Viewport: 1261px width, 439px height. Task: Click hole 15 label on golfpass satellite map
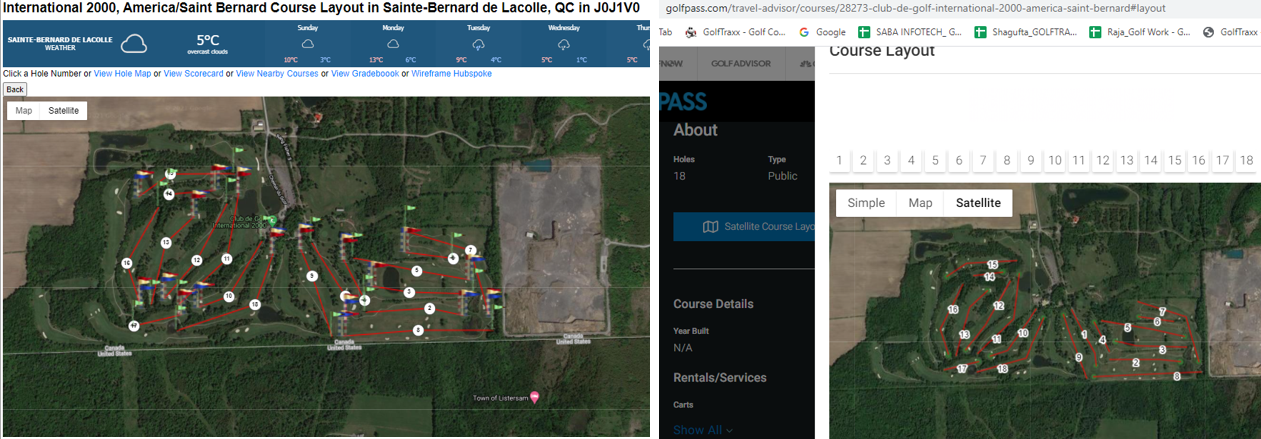(x=993, y=264)
